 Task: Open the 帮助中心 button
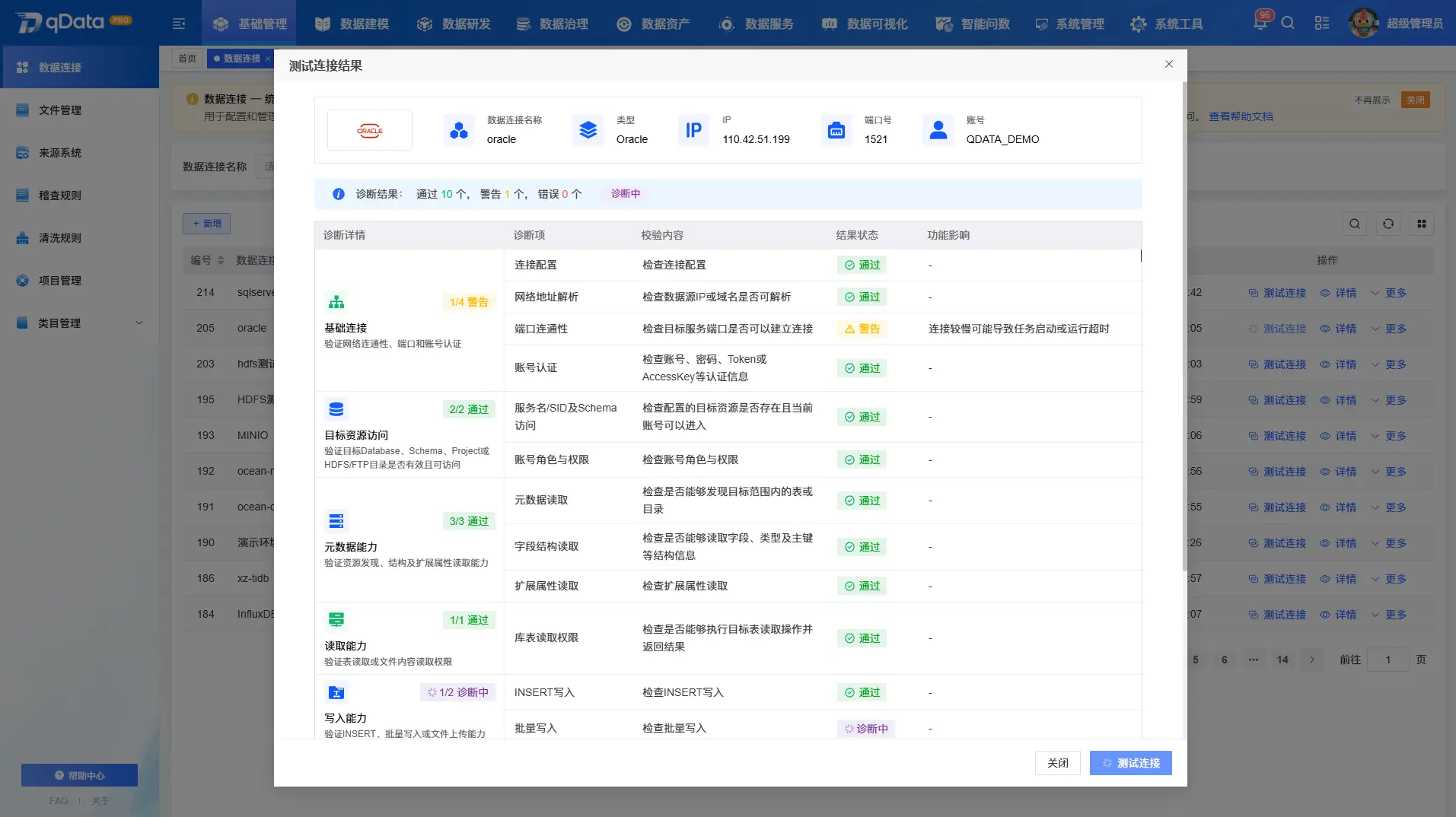pos(79,775)
